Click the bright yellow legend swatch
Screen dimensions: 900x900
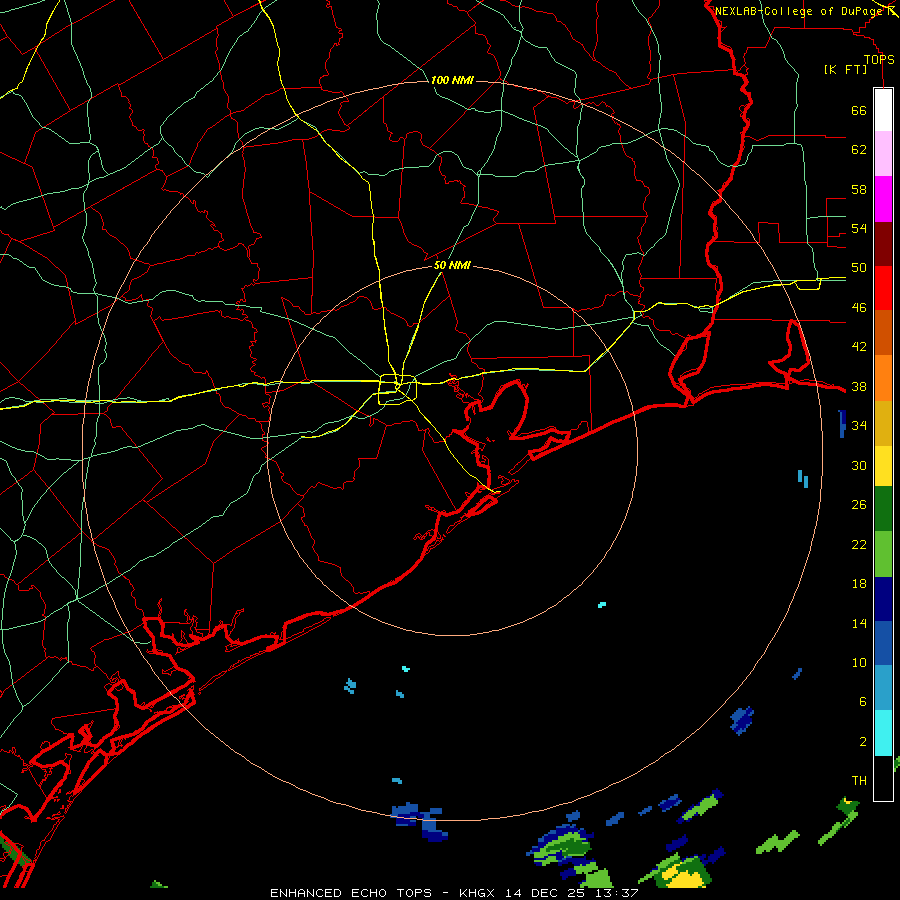coord(883,466)
